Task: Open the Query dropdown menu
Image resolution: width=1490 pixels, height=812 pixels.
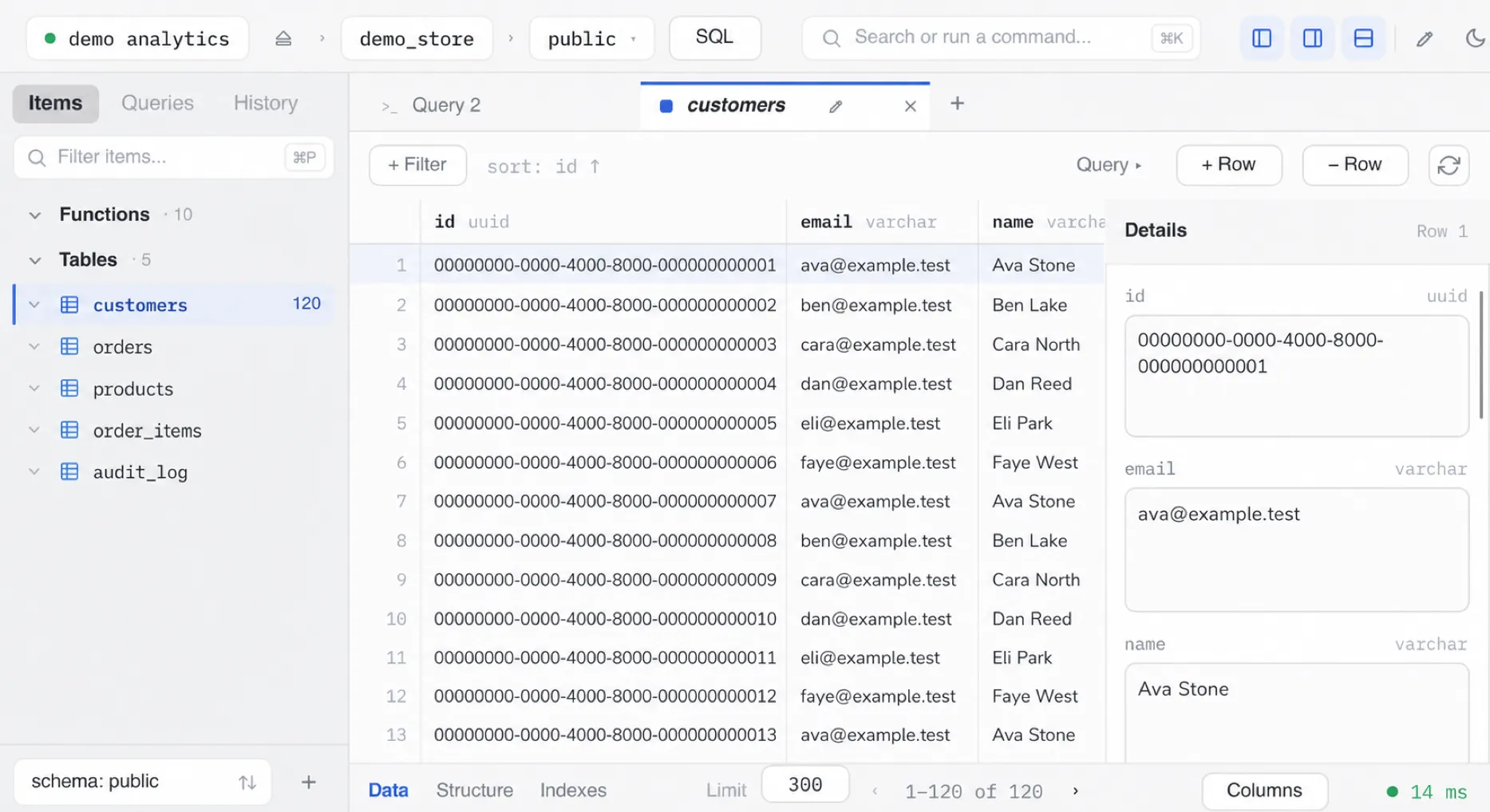Action: (1109, 165)
